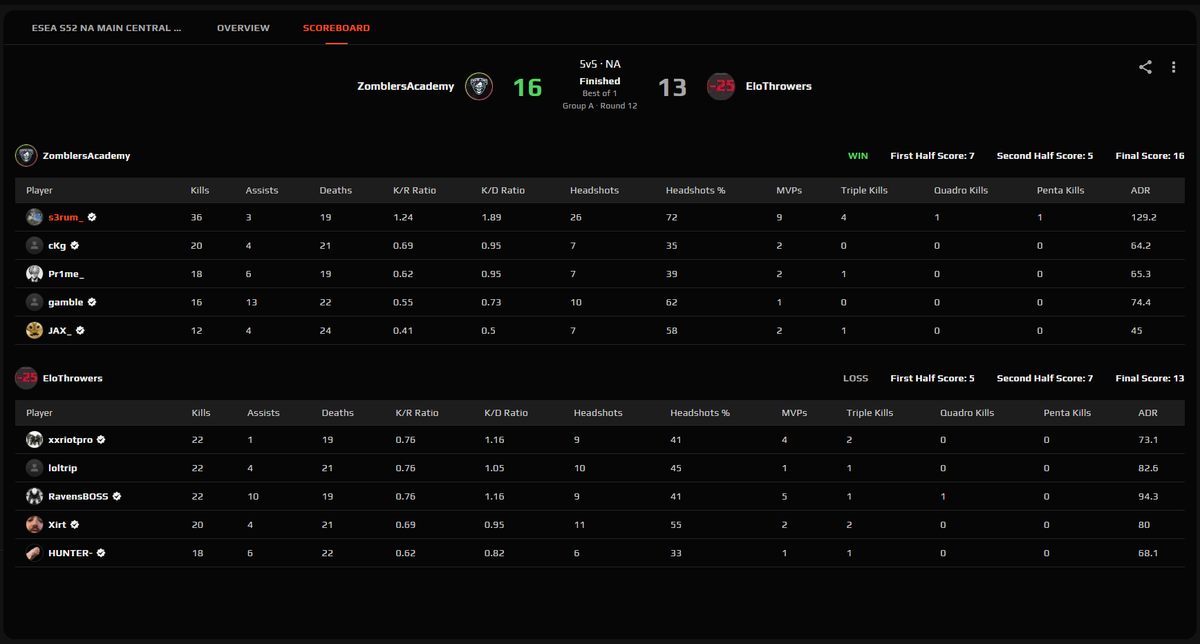Screen dimensions: 1200x644
Task: Click verified badge next to HUNTER-
Action: click(101, 552)
